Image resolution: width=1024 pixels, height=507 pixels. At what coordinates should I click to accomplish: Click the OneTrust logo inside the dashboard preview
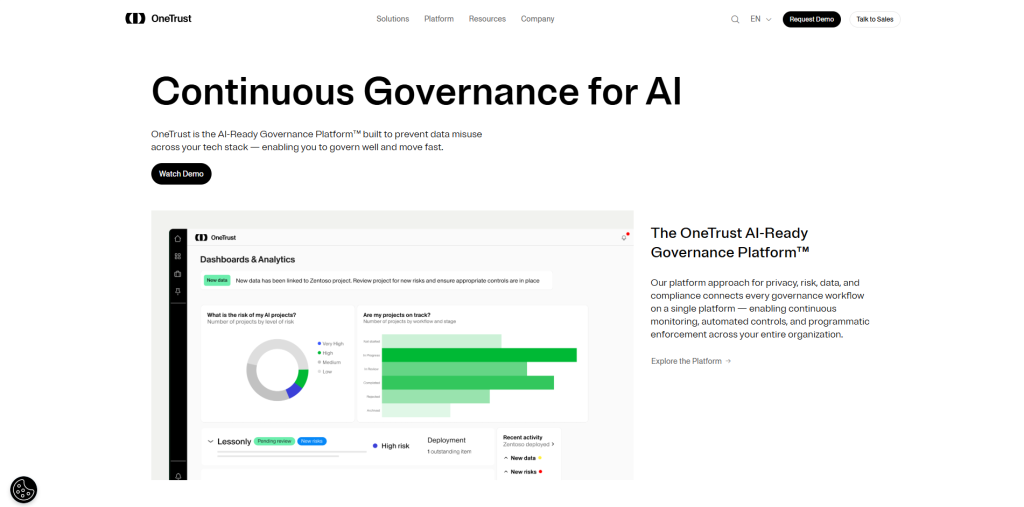tap(216, 238)
